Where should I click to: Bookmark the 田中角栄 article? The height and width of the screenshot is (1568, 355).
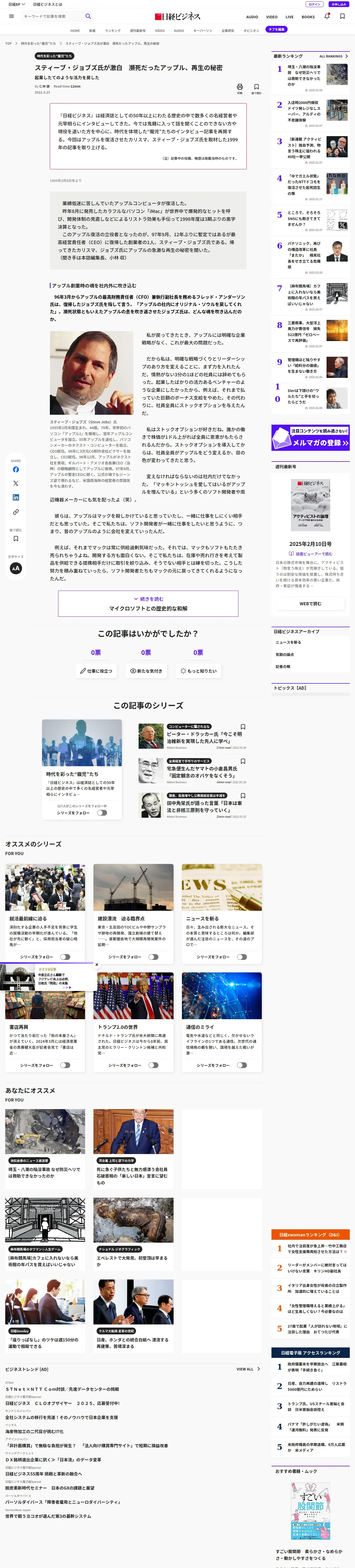coord(243,795)
